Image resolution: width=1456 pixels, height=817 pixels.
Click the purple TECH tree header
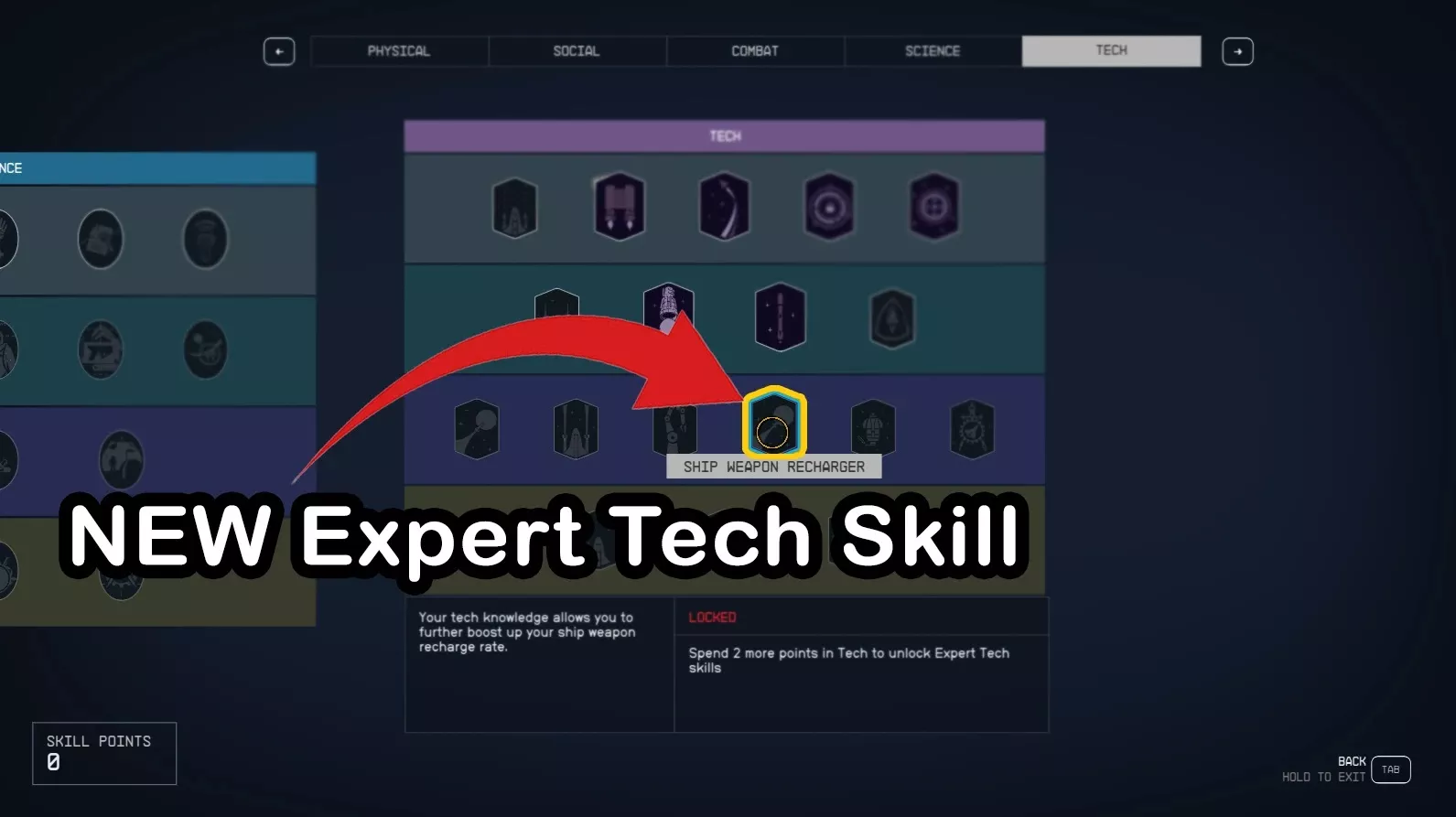click(x=725, y=136)
